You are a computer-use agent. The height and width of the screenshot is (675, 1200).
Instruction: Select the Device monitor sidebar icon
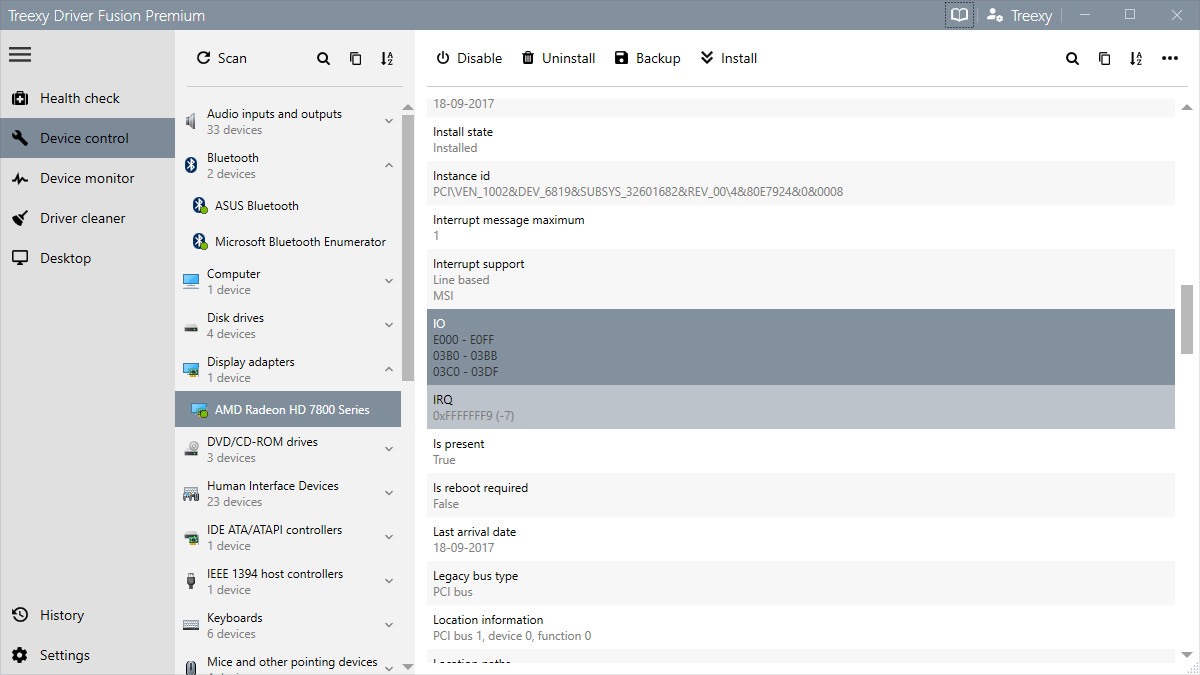(x=19, y=178)
